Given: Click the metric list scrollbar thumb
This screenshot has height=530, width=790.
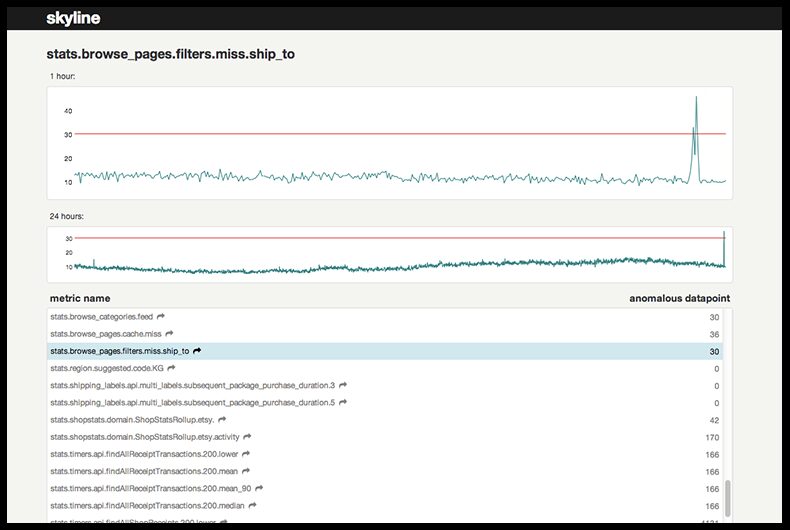Looking at the screenshot, I should pos(728,498).
